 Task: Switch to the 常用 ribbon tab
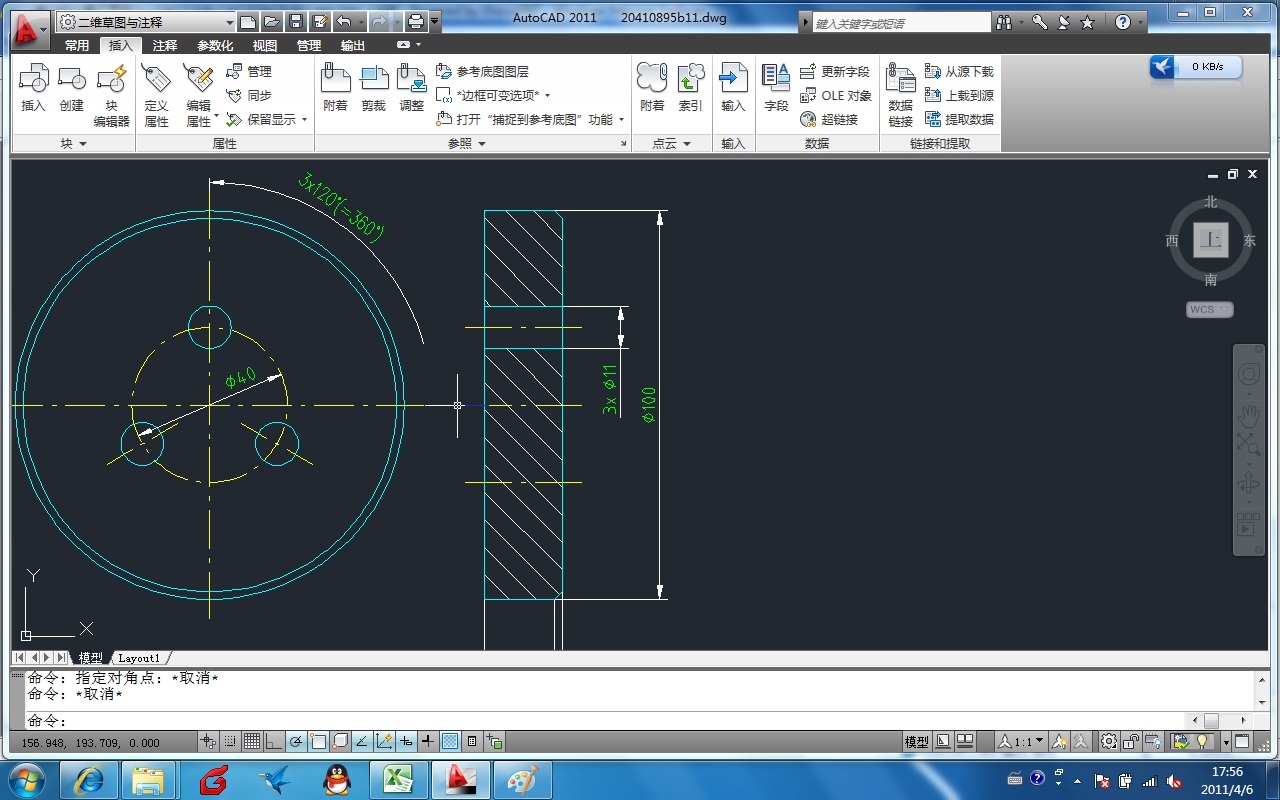click(x=77, y=45)
